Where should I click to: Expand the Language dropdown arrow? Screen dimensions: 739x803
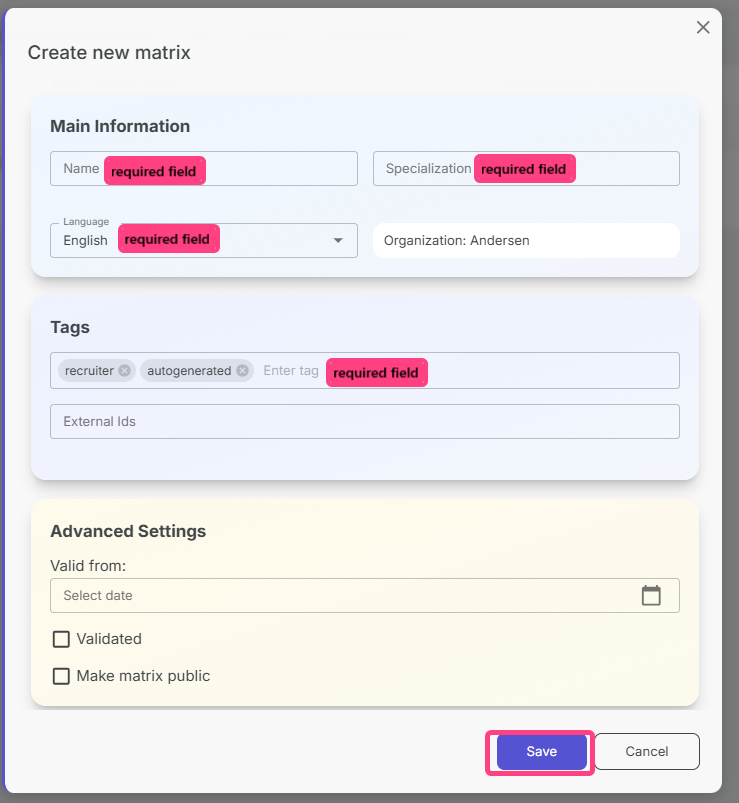click(338, 241)
